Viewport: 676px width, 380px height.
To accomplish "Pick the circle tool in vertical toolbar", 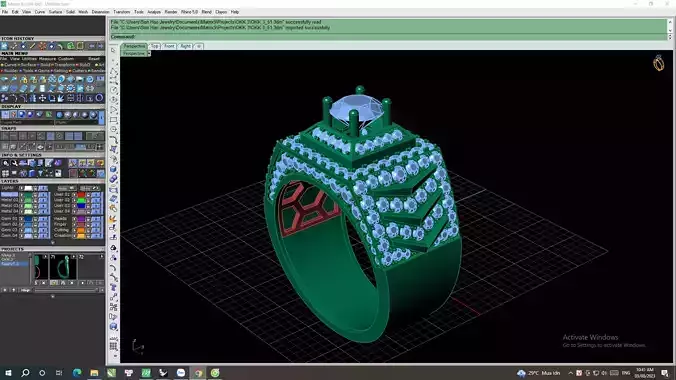I will tap(113, 90).
